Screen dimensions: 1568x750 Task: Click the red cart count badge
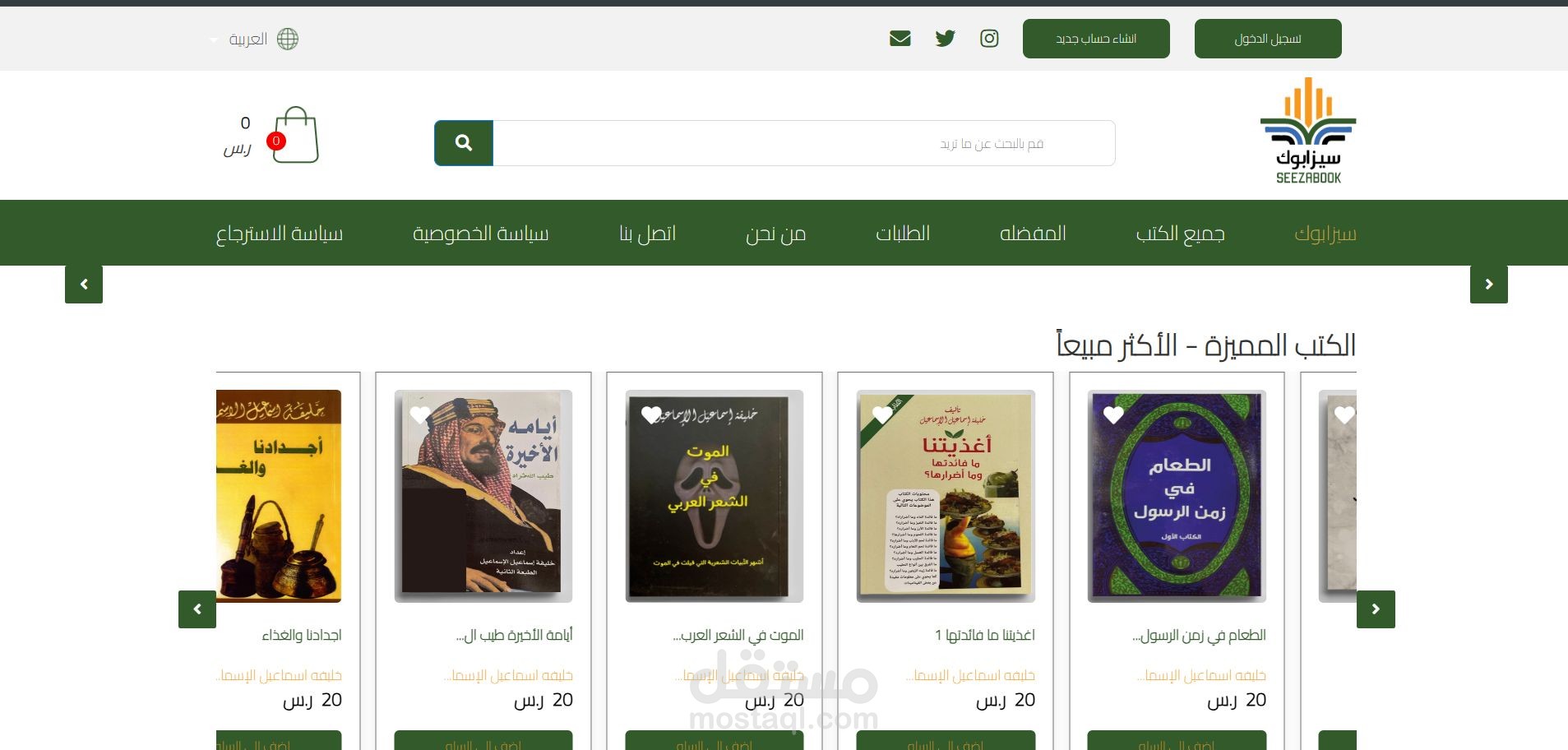click(x=276, y=141)
